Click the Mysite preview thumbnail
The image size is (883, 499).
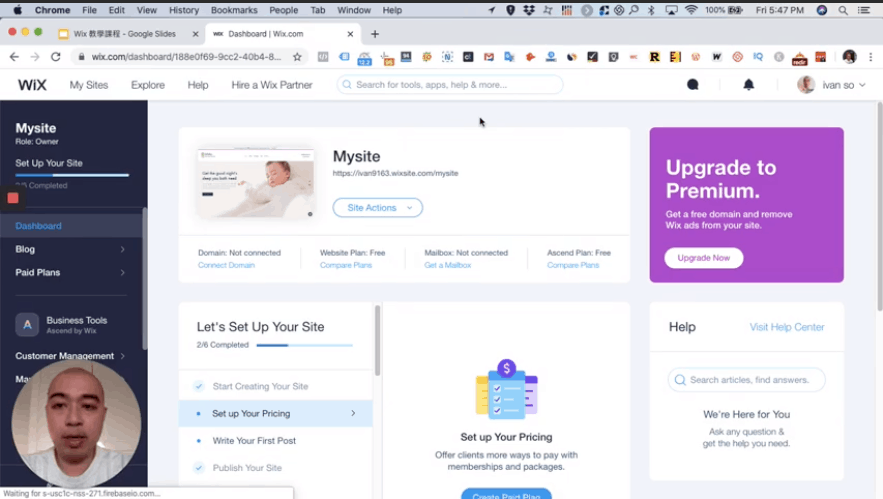(256, 184)
